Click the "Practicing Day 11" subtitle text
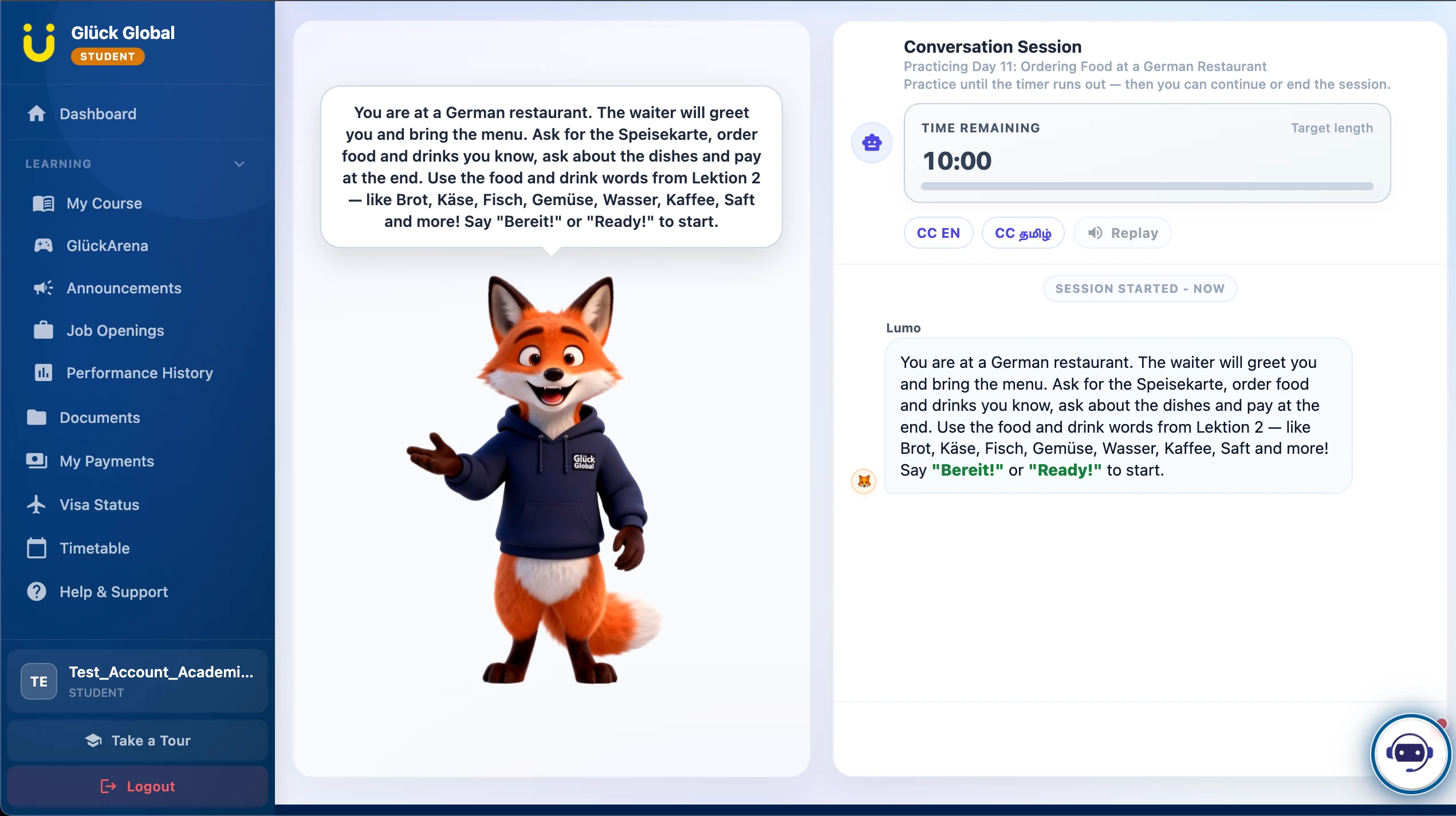 [x=1085, y=66]
